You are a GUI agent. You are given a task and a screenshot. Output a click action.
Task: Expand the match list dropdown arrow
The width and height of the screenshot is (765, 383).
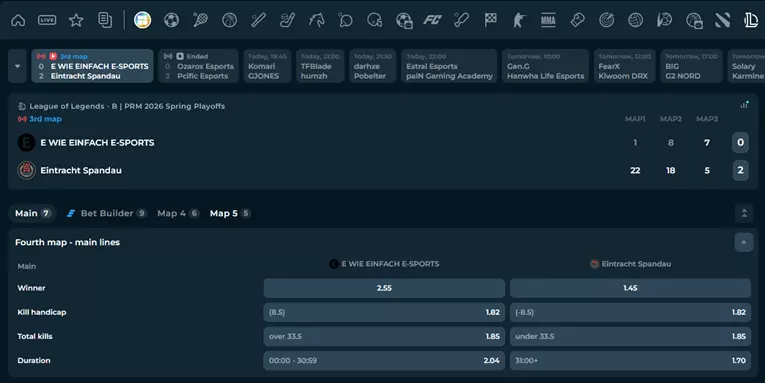18,66
